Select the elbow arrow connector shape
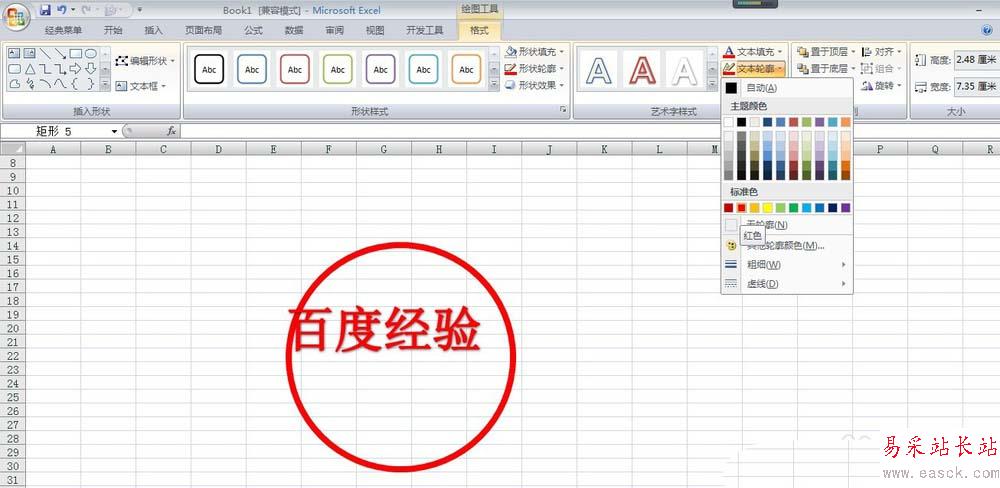 60,68
